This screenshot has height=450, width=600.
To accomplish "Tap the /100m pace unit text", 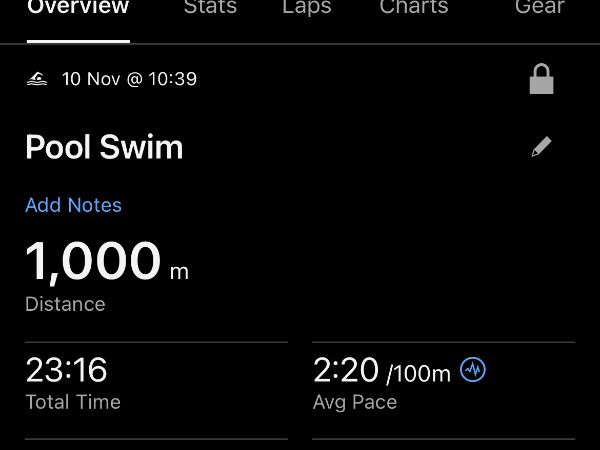I will click(418, 374).
